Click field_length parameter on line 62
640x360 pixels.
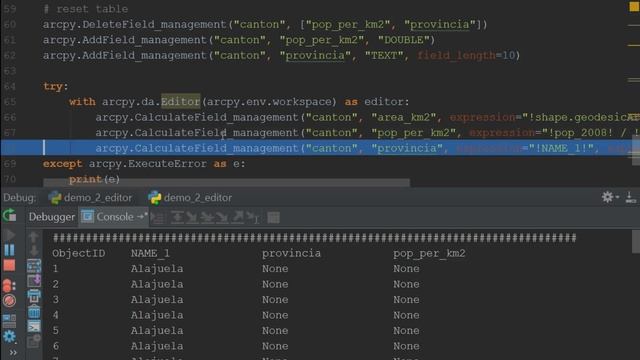(456, 56)
